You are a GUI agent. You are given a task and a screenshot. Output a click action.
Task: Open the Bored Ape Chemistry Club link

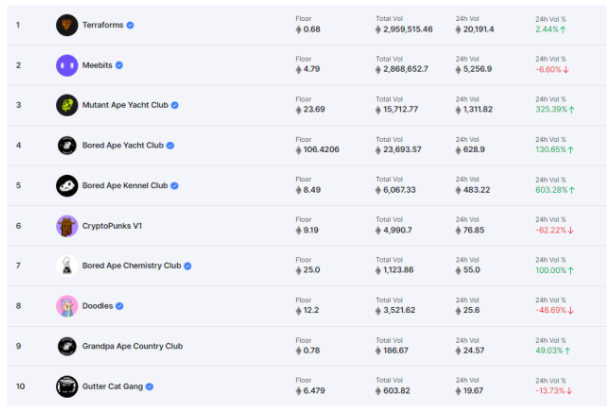131,266
